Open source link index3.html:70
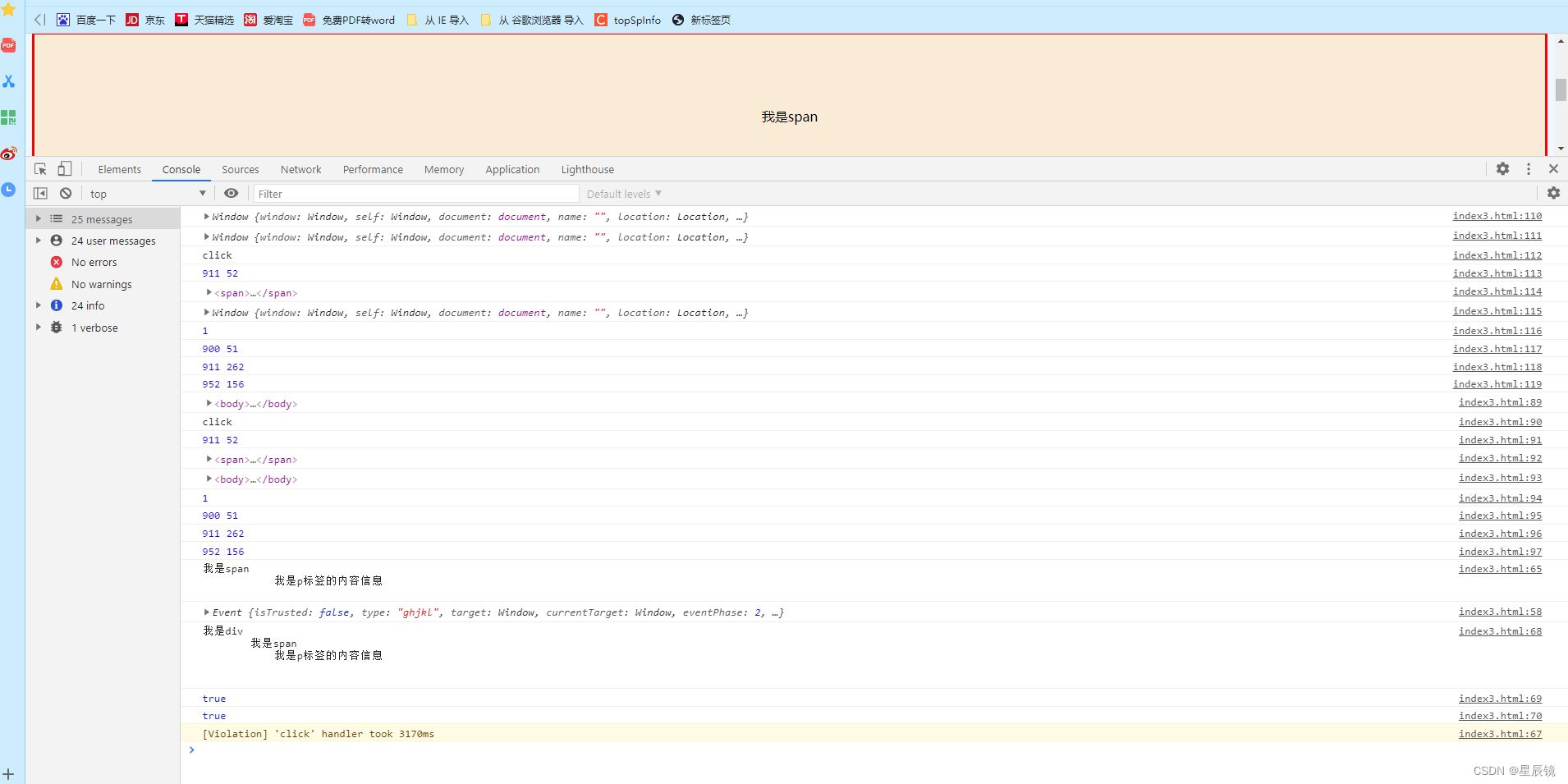Image resolution: width=1568 pixels, height=784 pixels. click(x=1500, y=716)
